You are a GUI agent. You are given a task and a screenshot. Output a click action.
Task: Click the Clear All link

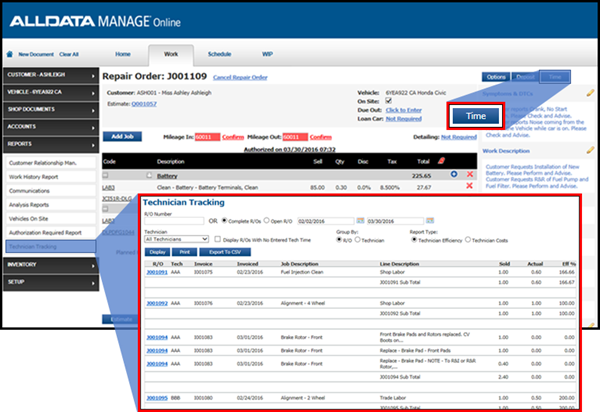[69, 54]
